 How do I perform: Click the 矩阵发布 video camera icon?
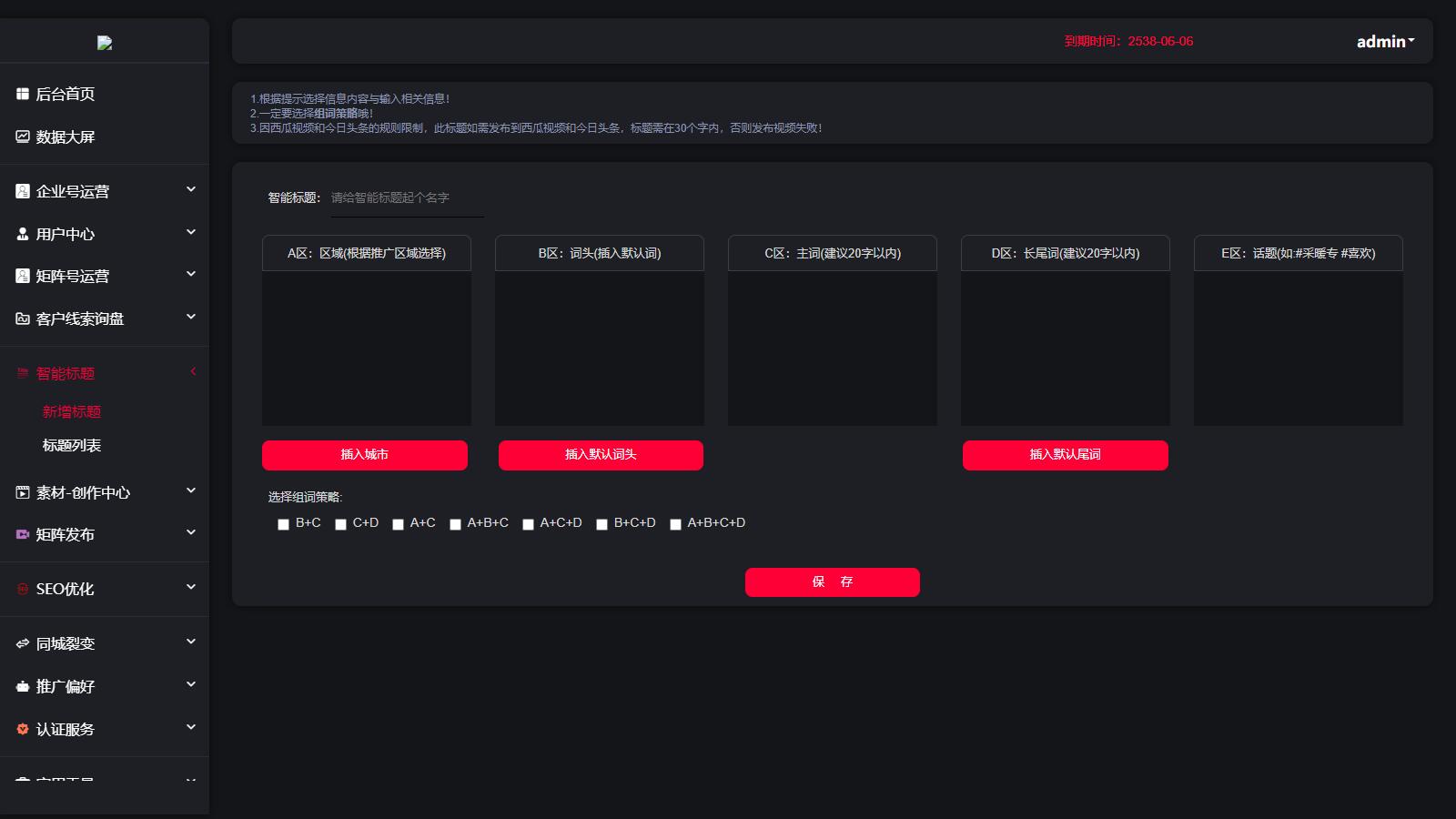click(23, 534)
